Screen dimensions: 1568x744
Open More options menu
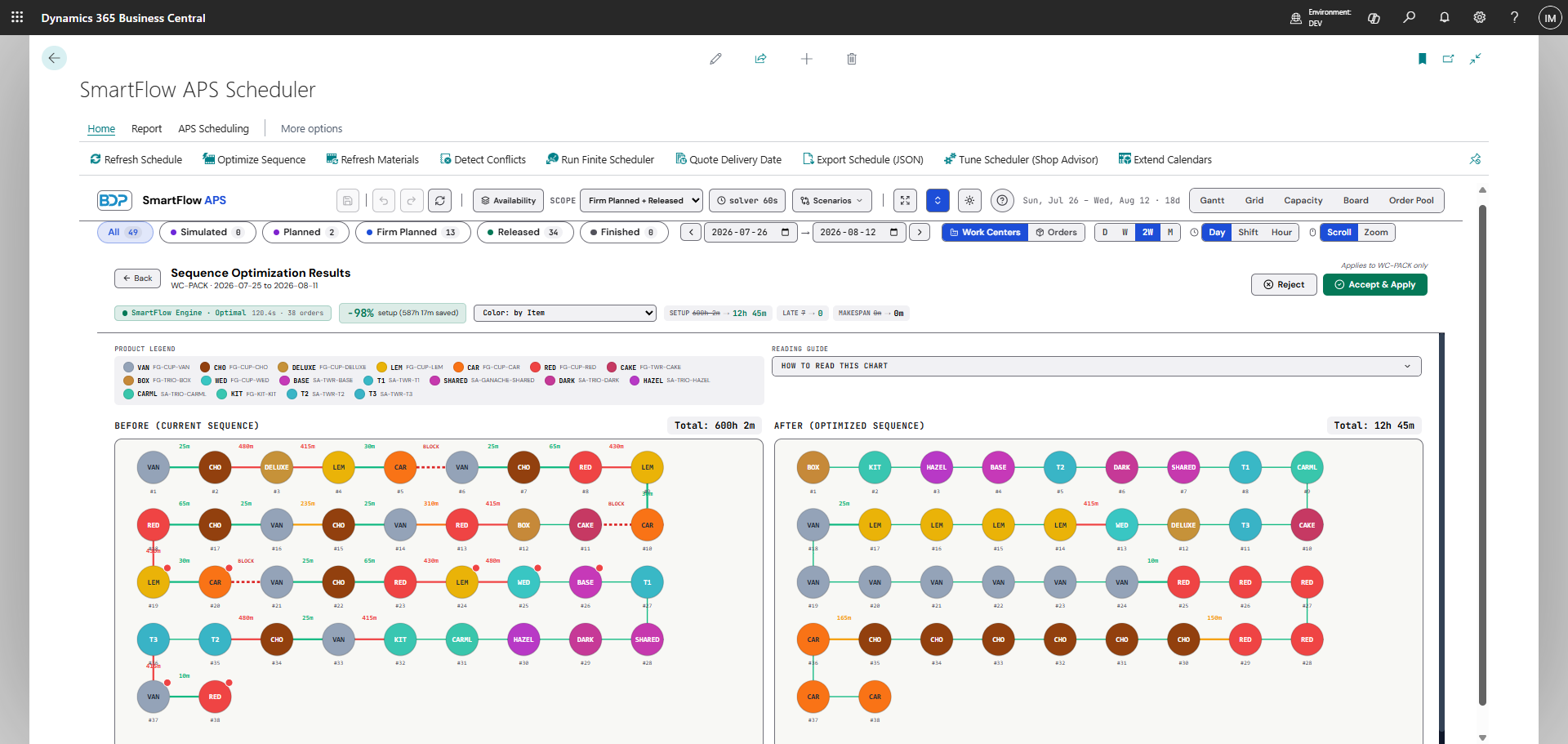tap(311, 128)
